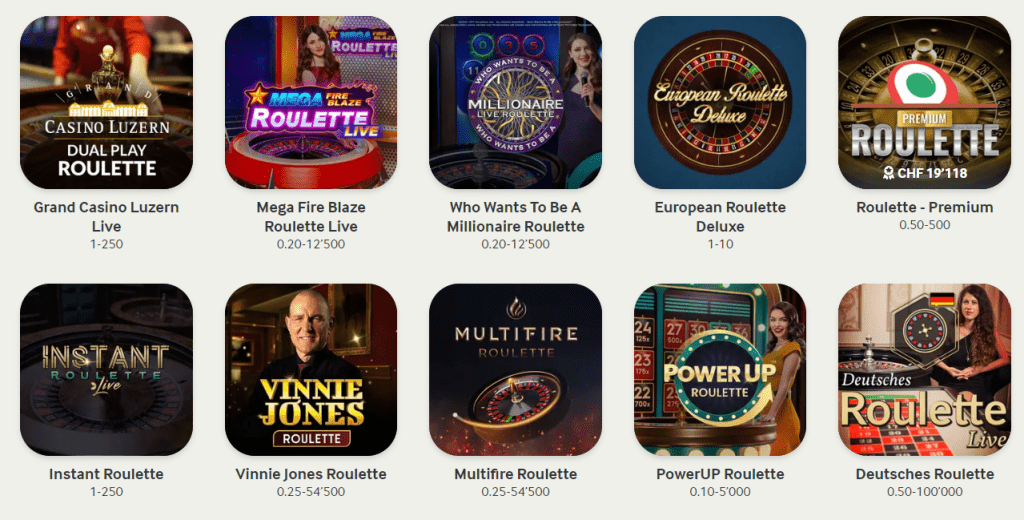Open PowerUP Roulette game tile image
Image resolution: width=1024 pixels, height=520 pixels.
click(x=720, y=370)
